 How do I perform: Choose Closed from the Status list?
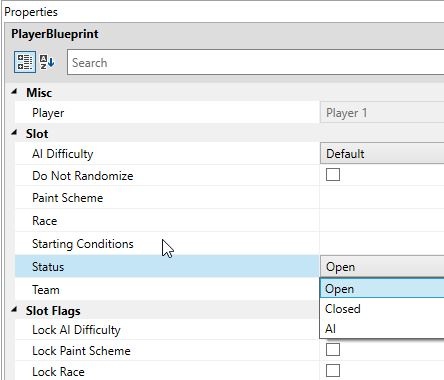click(x=382, y=309)
